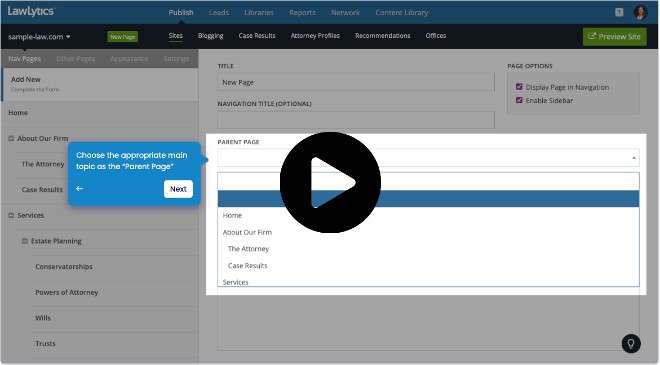Toggle Display Page in Navigation checkbox
This screenshot has width=660, height=365.
(x=519, y=87)
